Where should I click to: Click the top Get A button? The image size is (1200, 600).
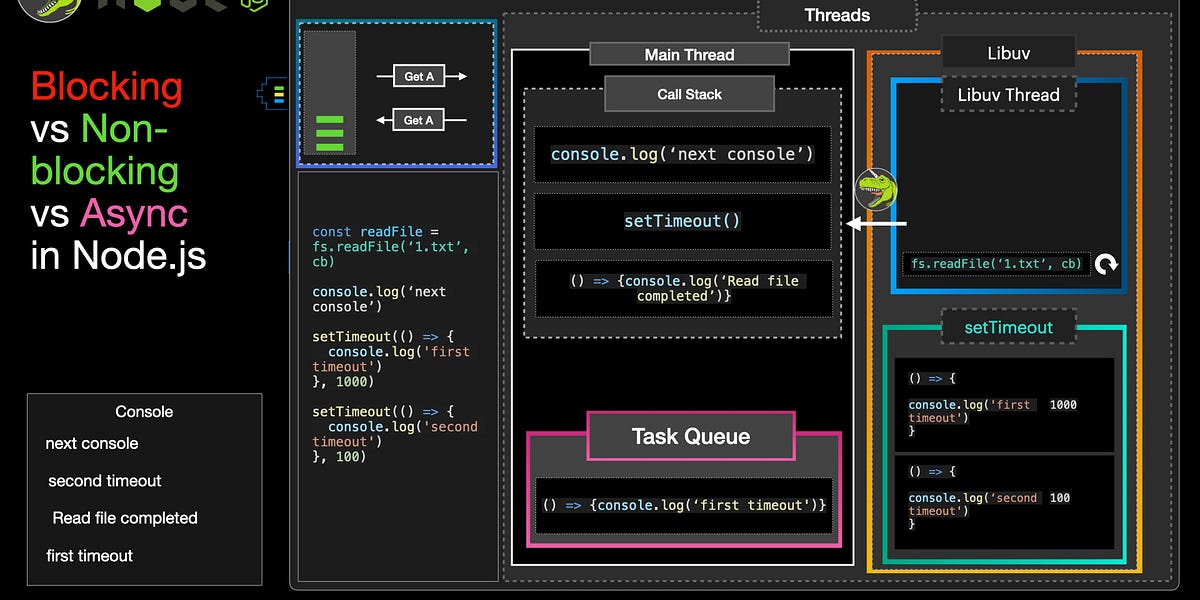pos(417,75)
